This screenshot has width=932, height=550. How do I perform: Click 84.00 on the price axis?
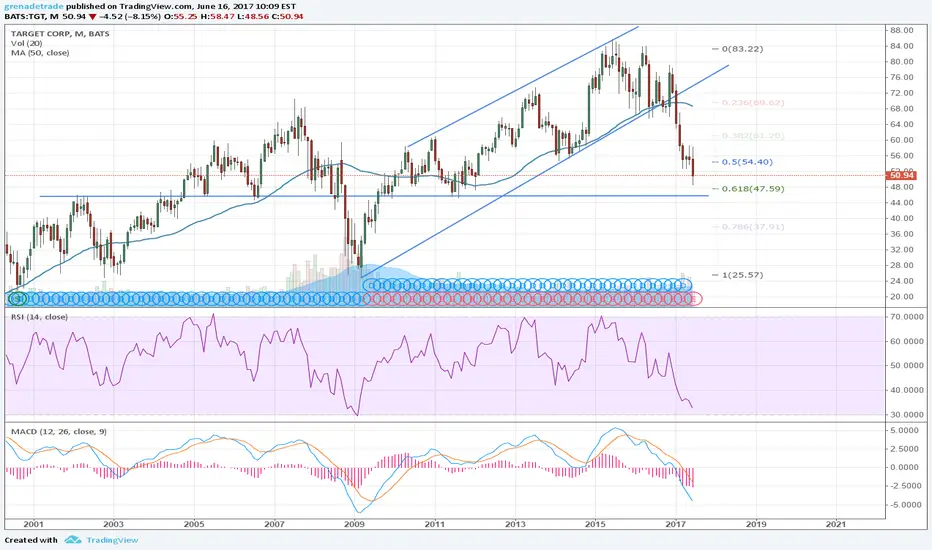(x=902, y=46)
